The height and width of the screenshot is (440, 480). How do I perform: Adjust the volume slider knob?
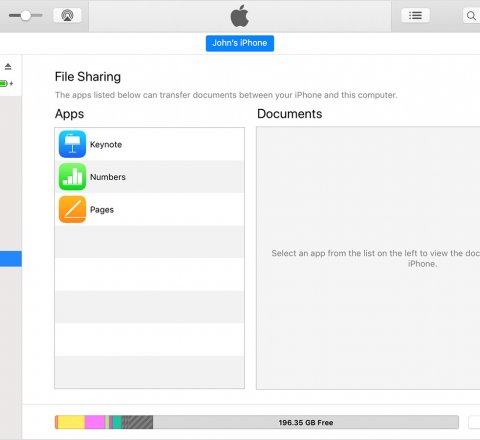tap(26, 15)
